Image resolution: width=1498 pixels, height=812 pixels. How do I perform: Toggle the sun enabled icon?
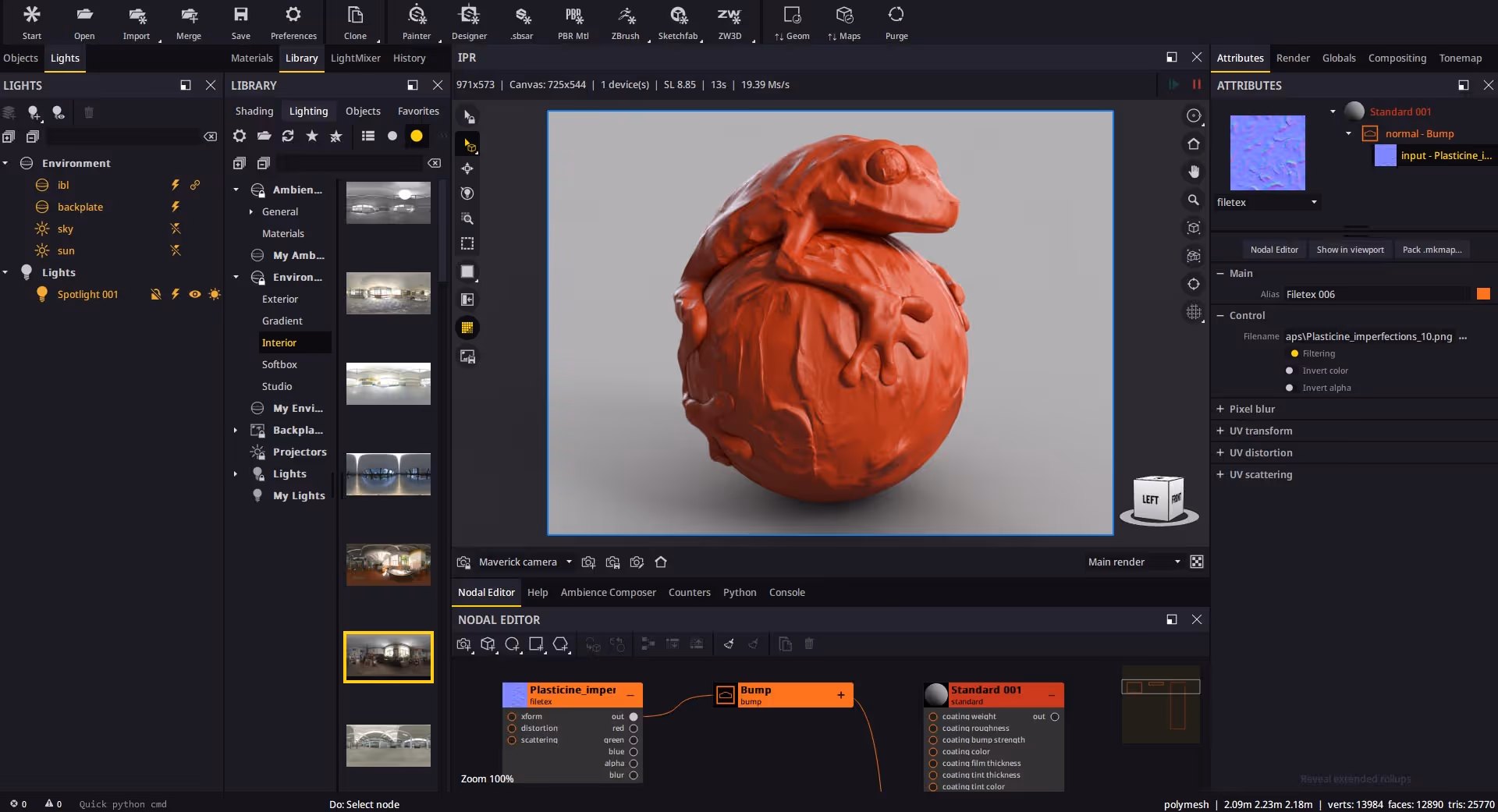(176, 250)
